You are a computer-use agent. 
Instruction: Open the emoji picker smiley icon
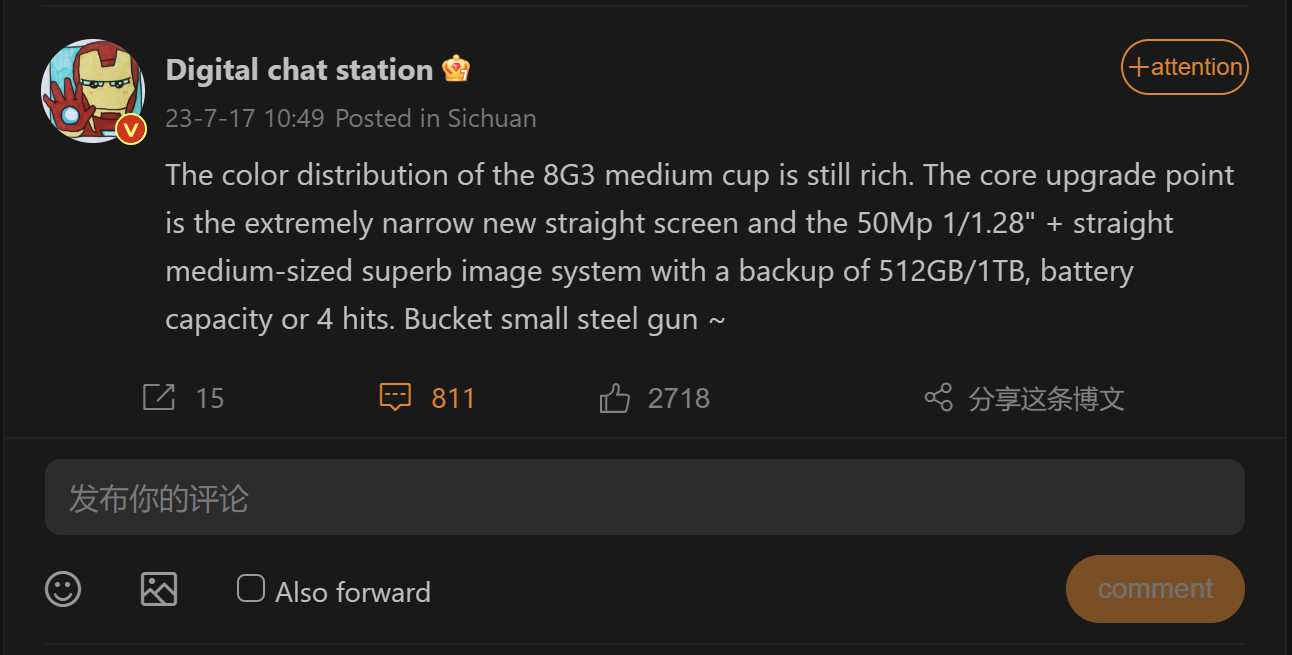pyautogui.click(x=63, y=589)
